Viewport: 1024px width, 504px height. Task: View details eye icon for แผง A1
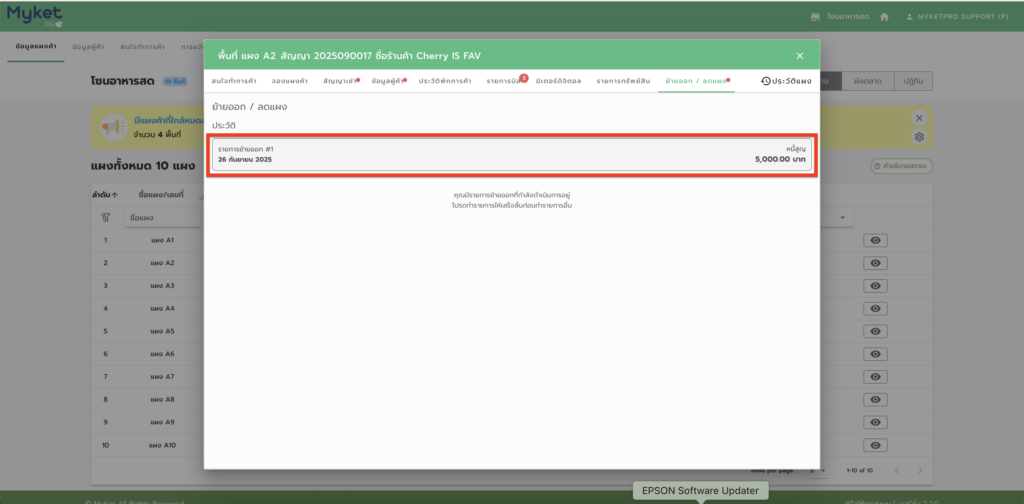[875, 241]
